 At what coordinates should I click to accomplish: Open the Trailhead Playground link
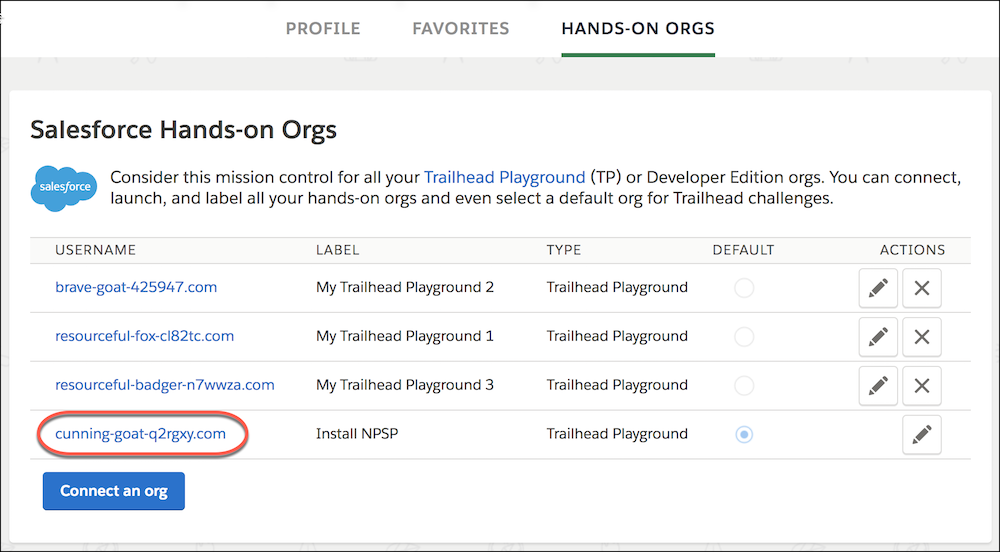click(504, 177)
